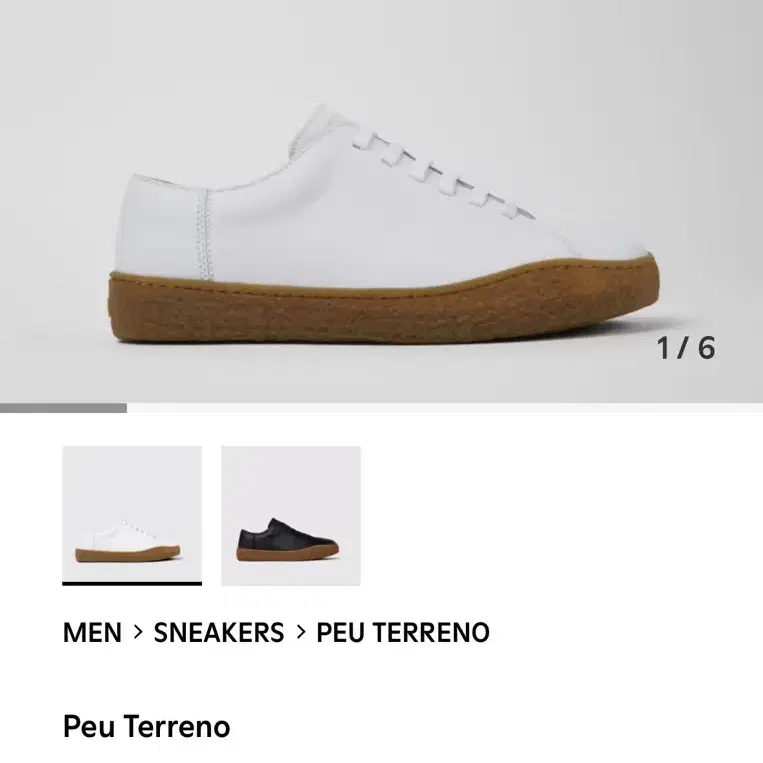Click the toe area of large sneaker
The height and width of the screenshot is (763, 763).
[x=608, y=246]
